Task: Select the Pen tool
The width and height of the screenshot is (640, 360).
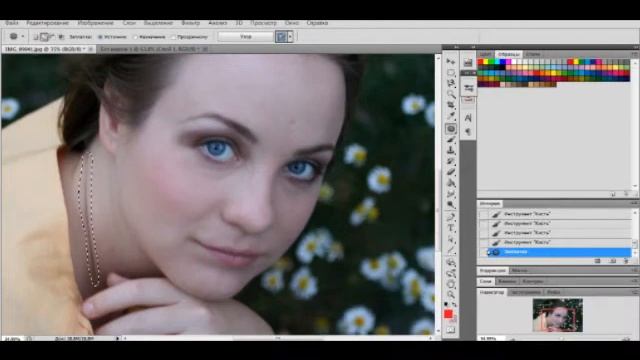Action: pyautogui.click(x=451, y=217)
